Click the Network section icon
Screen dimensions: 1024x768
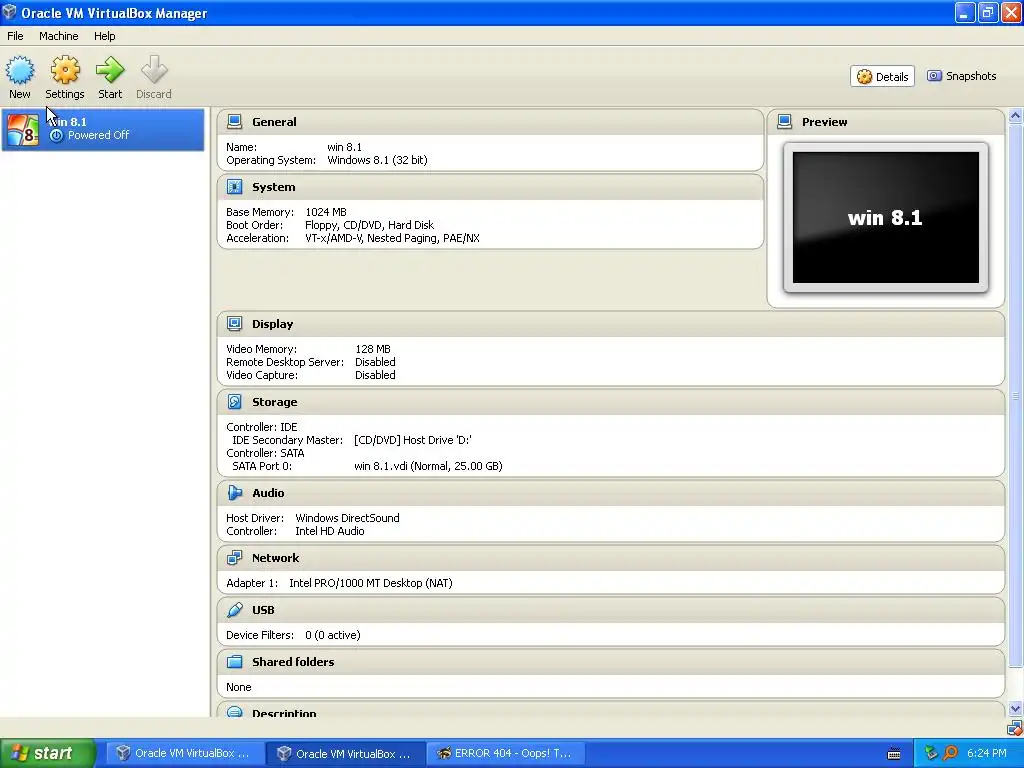pos(234,558)
